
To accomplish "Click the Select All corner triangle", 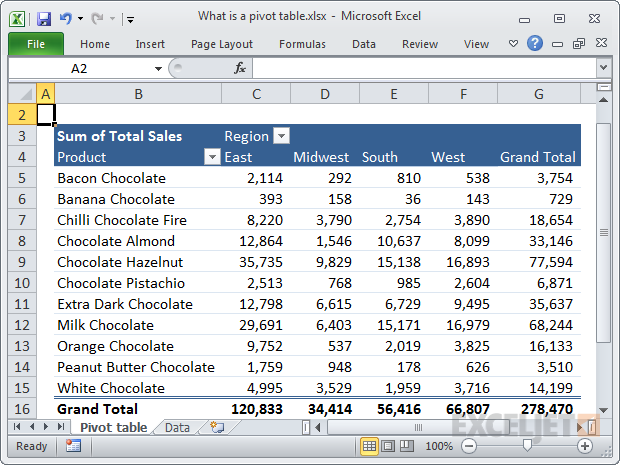I will click(23, 94).
